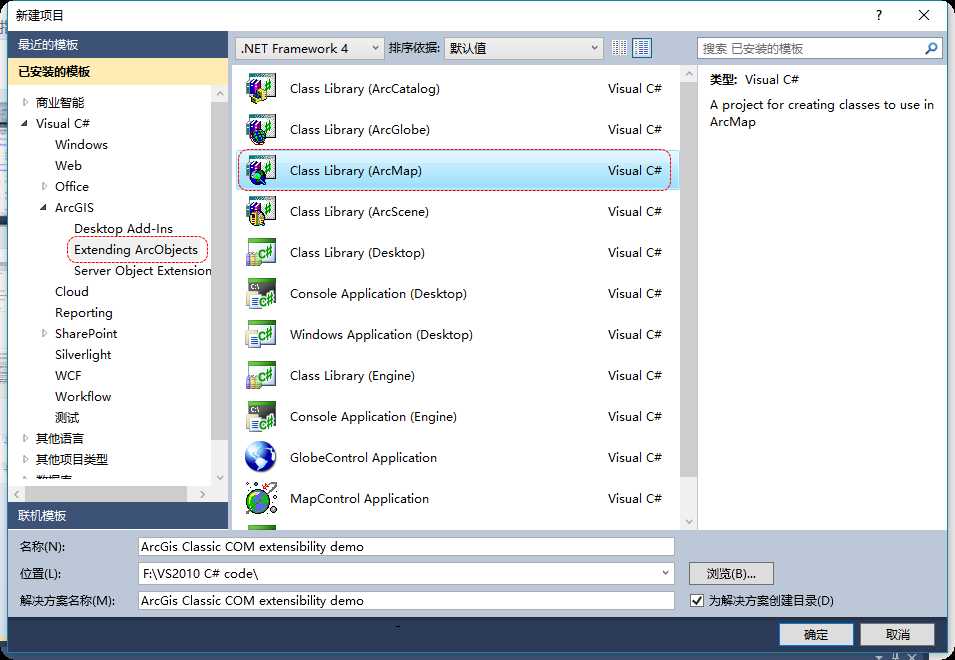Expand the 其他项目类型 tree node
The width and height of the screenshot is (955, 660).
(25, 459)
